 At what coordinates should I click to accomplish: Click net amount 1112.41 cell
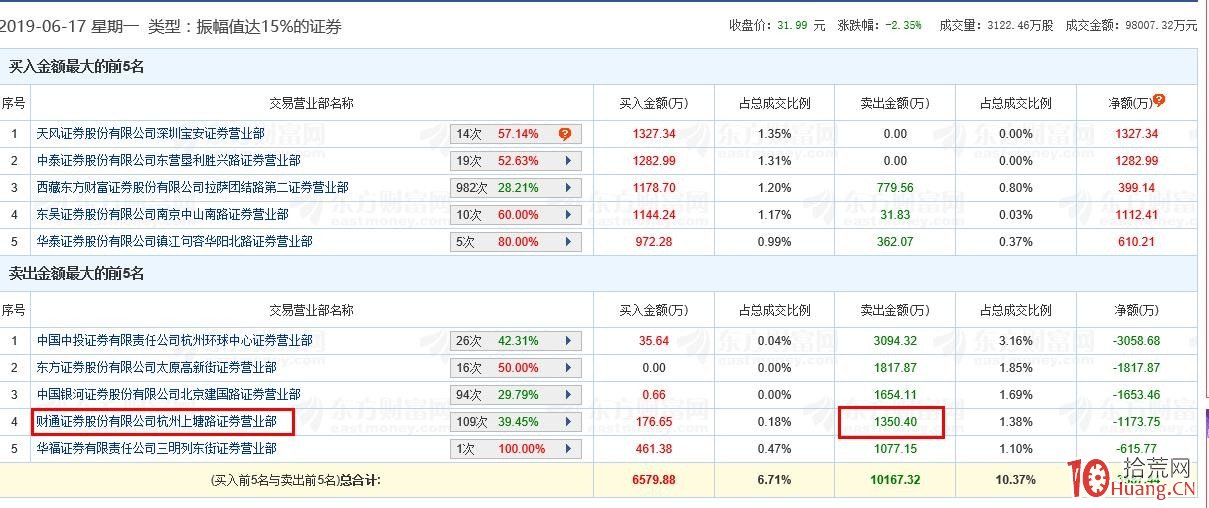pyautogui.click(x=1136, y=215)
